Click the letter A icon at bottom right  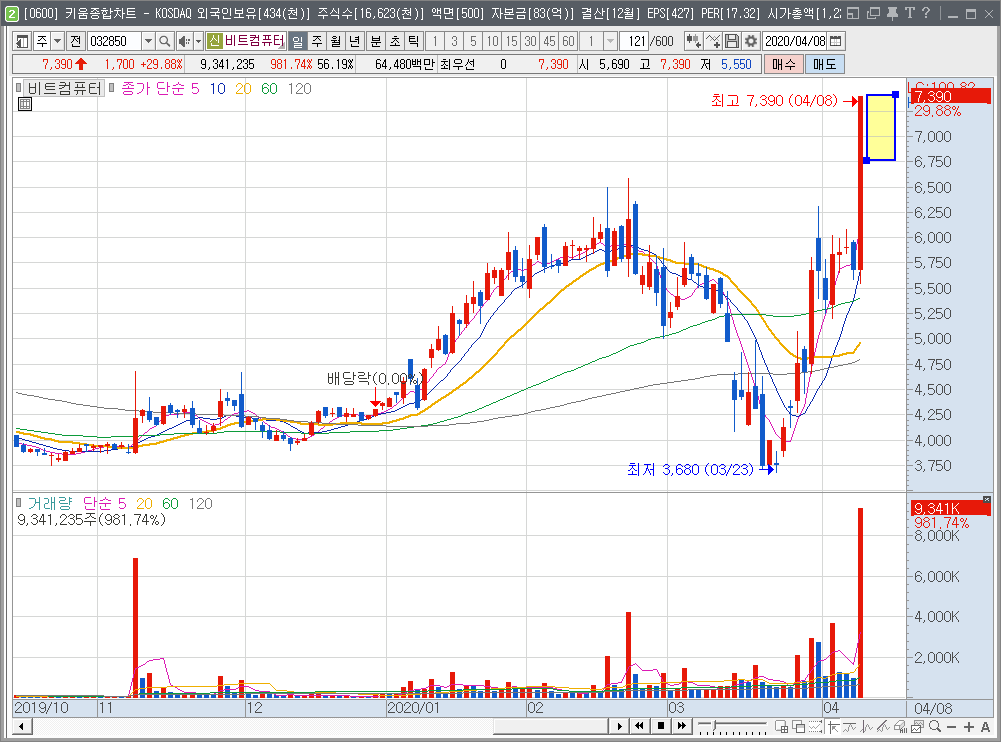pyautogui.click(x=986, y=727)
